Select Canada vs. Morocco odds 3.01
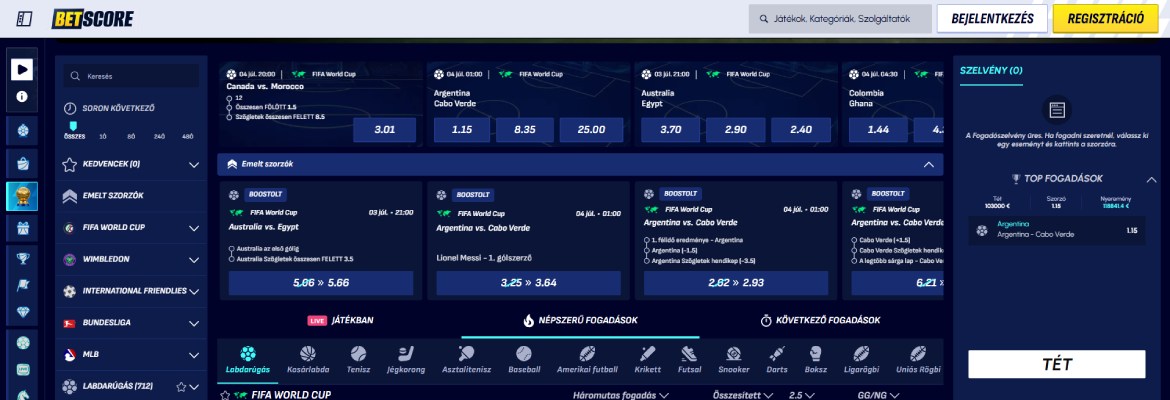1170x400 pixels. 384,130
